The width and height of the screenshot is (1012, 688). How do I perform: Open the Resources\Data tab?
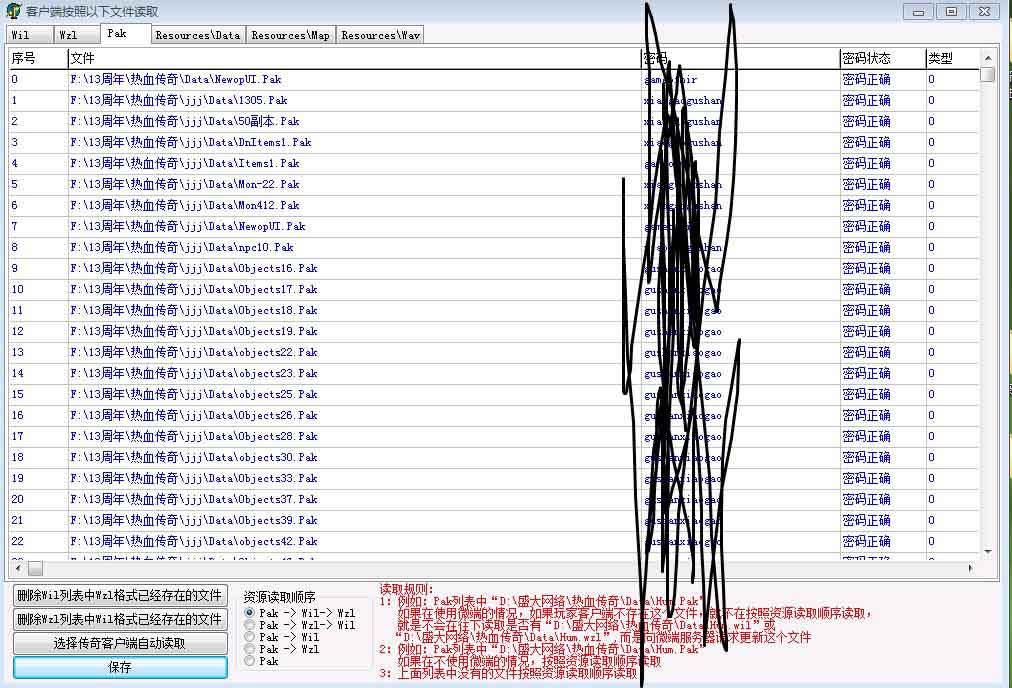pos(197,35)
